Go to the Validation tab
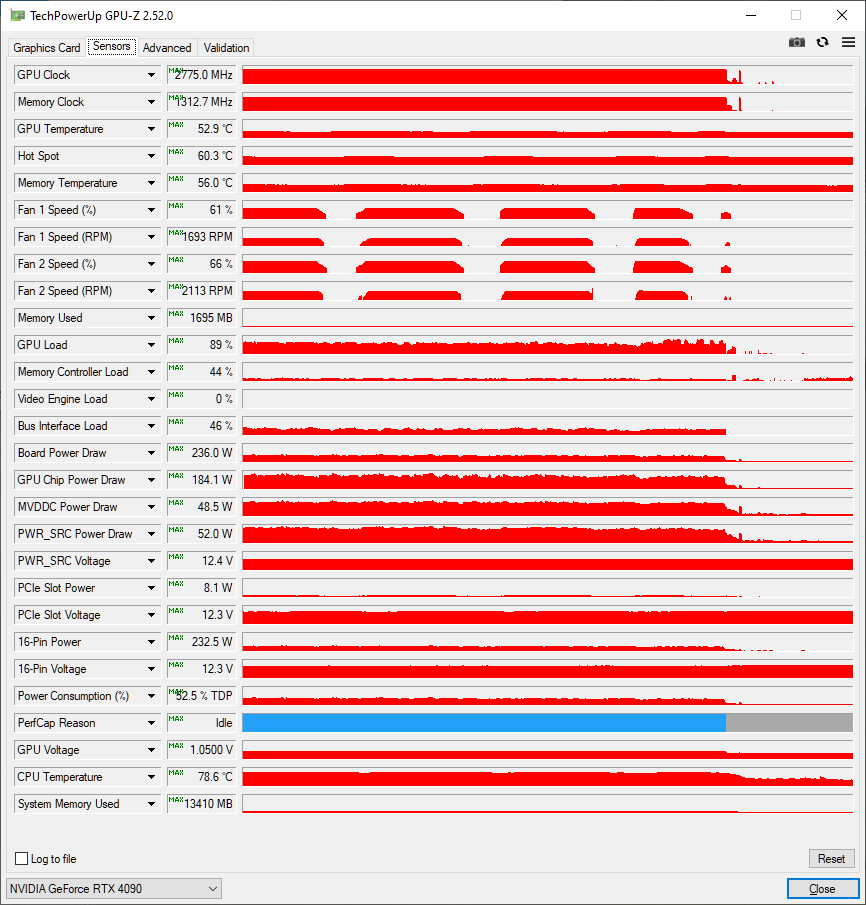Viewport: 866px width, 905px height. pyautogui.click(x=226, y=48)
